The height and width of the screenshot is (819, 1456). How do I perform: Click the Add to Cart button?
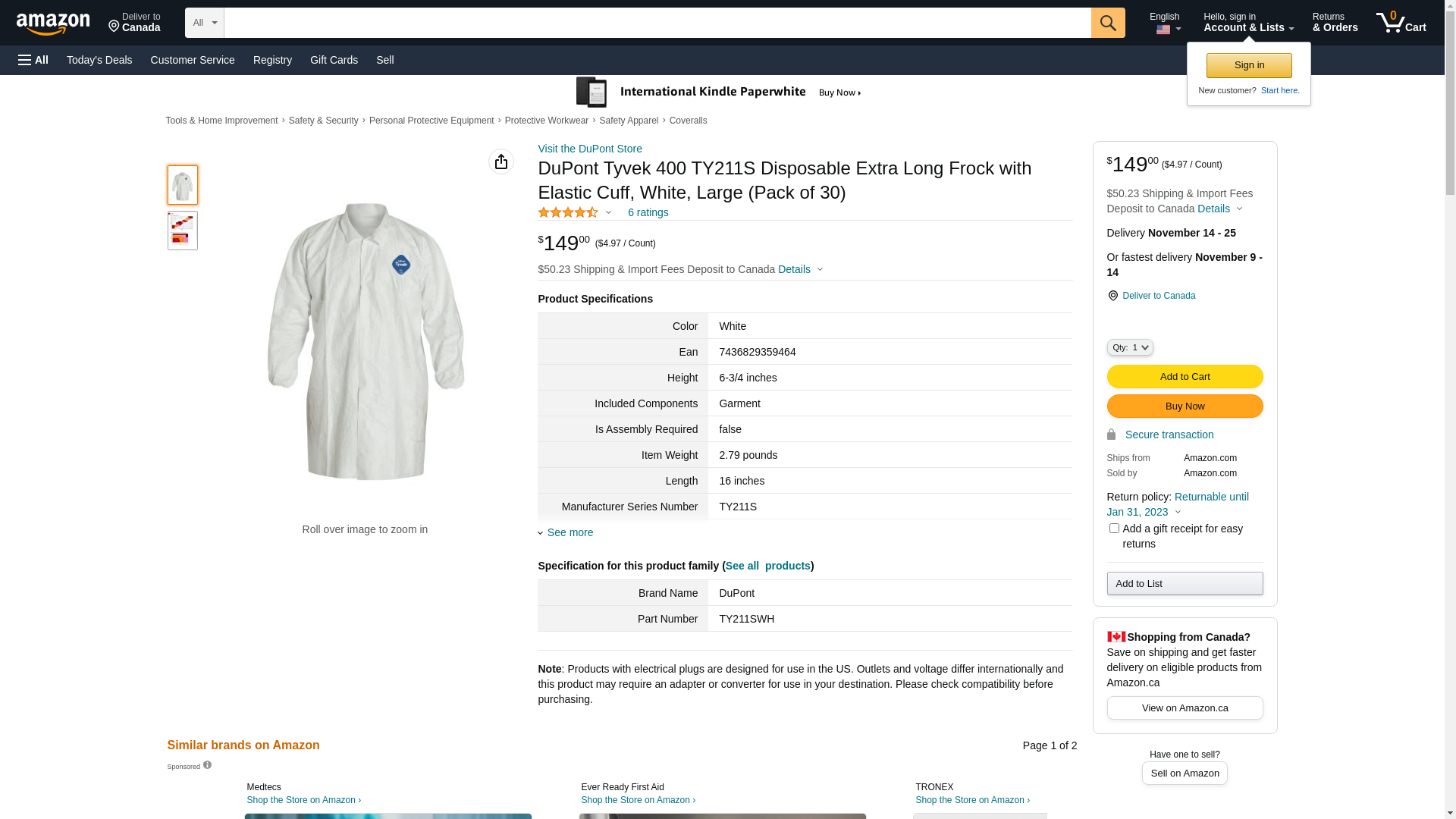[x=1185, y=377]
